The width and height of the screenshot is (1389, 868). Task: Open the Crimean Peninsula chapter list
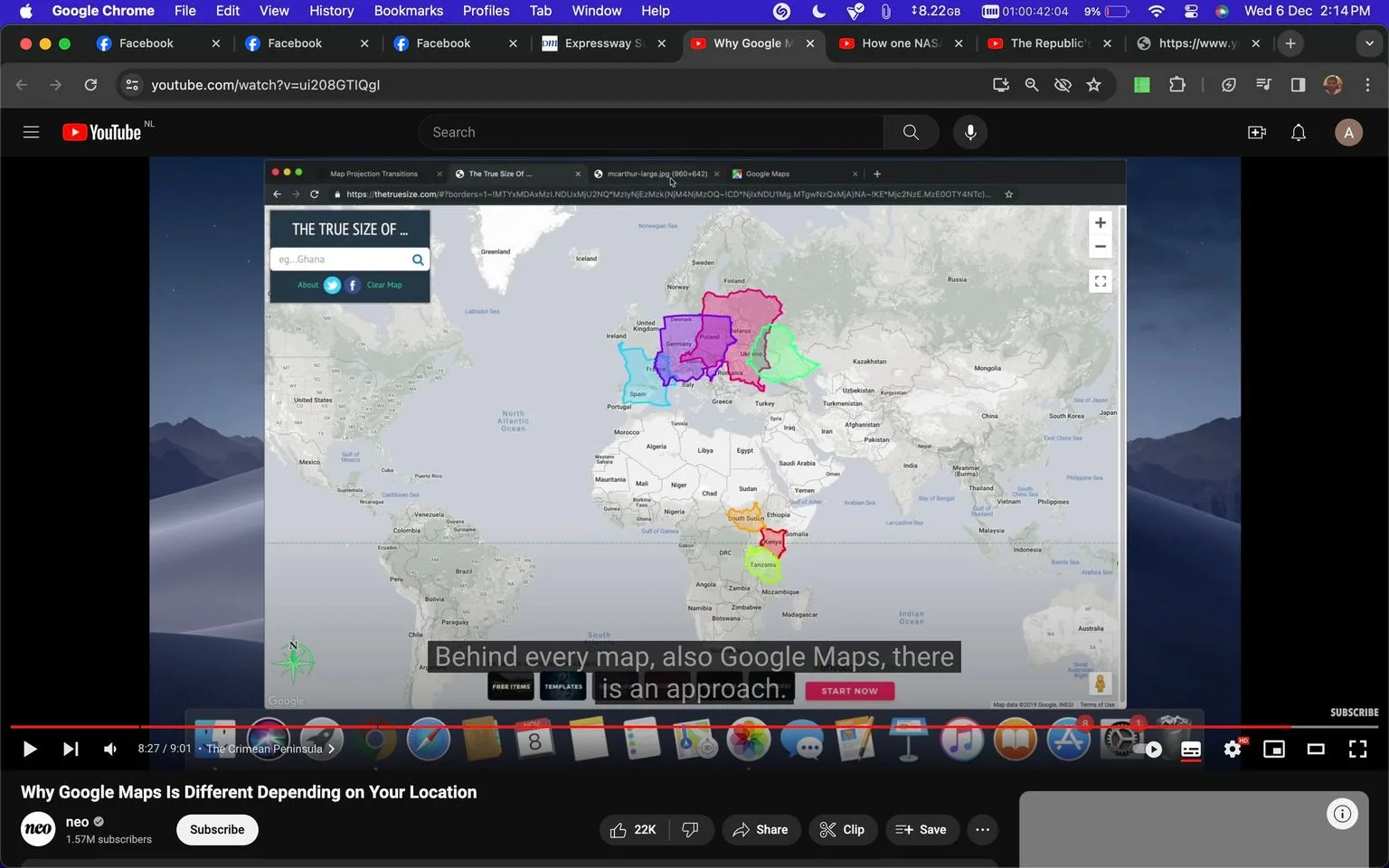[x=270, y=749]
